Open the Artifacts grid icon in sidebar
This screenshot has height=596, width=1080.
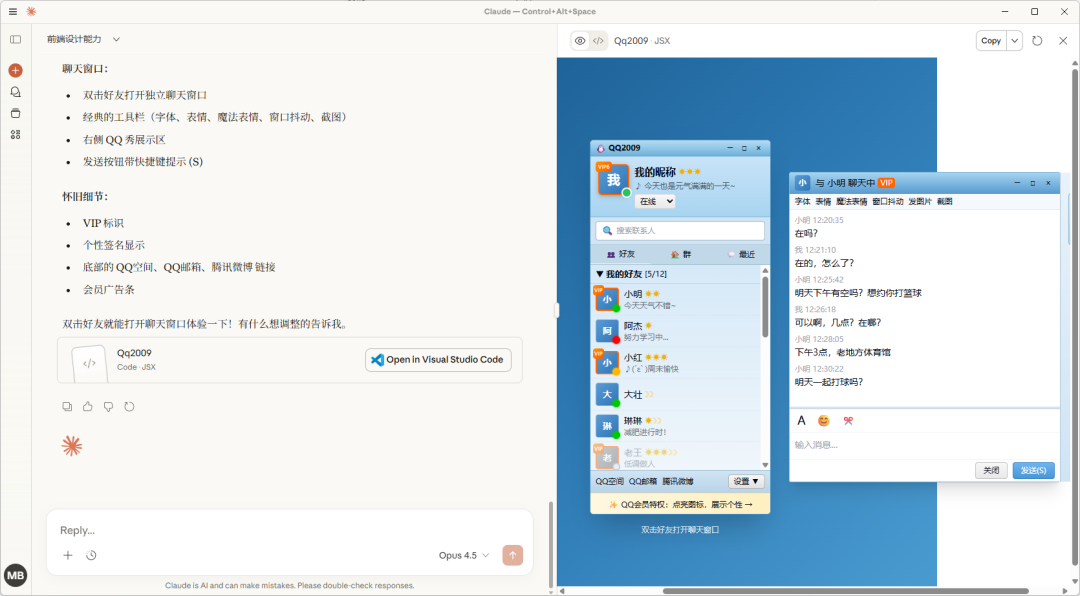16,135
